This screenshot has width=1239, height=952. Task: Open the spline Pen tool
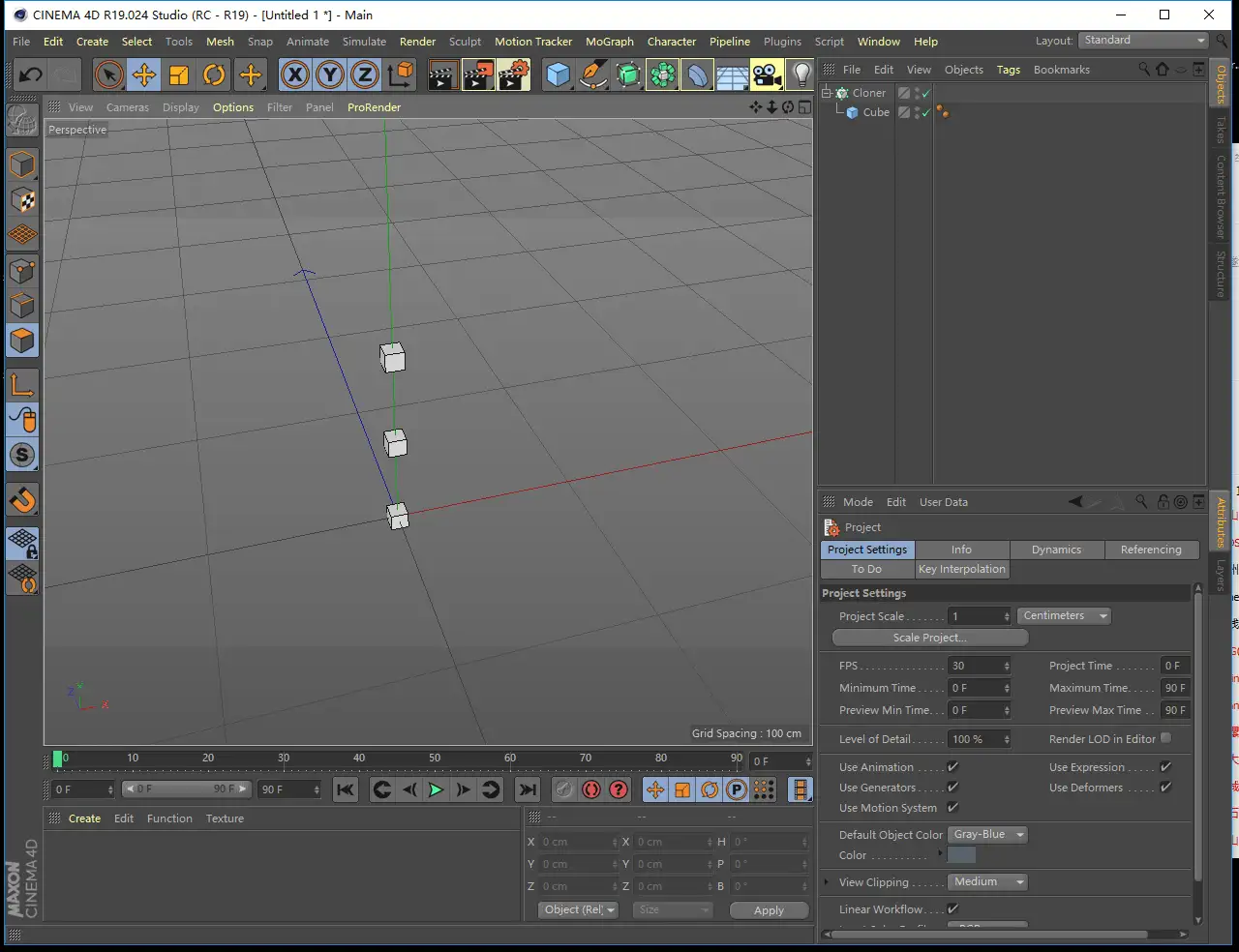tap(592, 74)
